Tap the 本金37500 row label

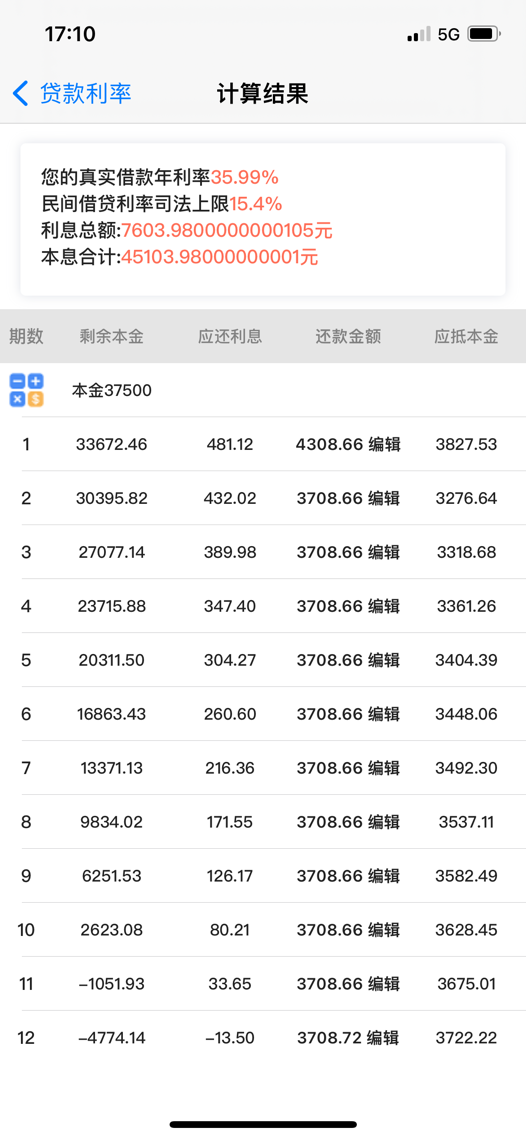tap(111, 391)
